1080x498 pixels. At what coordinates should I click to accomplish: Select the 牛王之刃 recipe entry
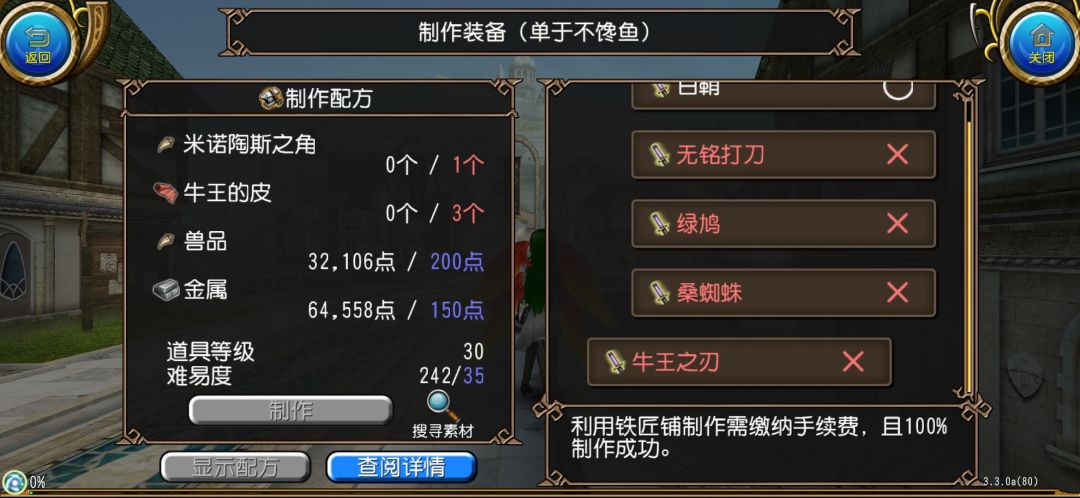pos(739,362)
